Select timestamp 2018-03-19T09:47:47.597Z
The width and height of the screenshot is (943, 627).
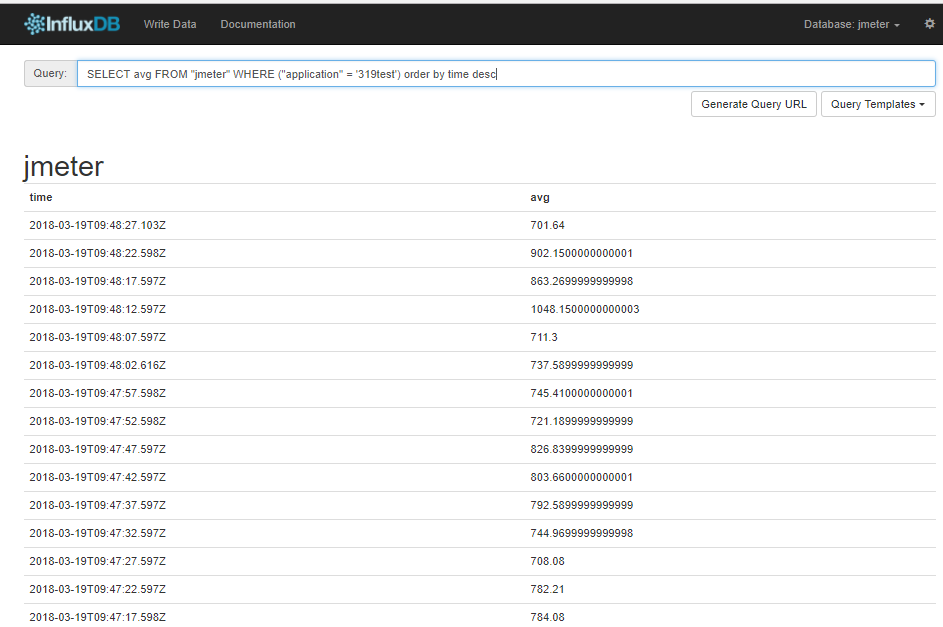point(97,449)
